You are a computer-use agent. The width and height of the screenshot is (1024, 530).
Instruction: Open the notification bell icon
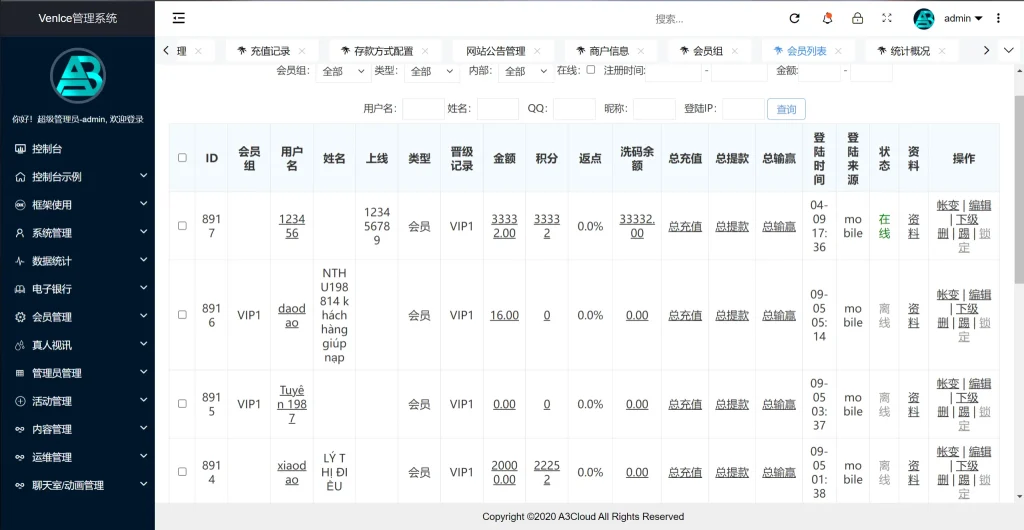click(827, 18)
